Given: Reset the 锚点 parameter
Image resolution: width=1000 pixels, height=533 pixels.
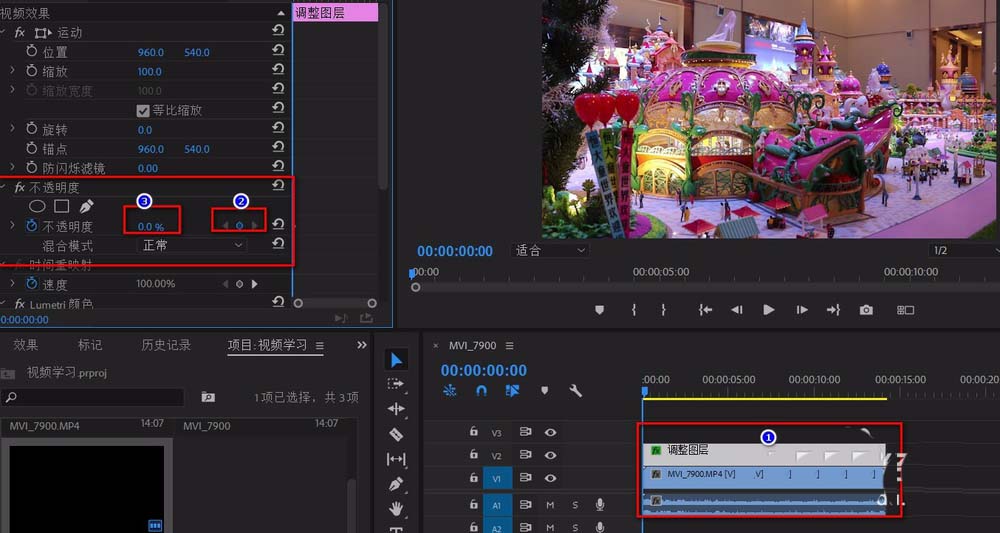Looking at the screenshot, I should [x=278, y=147].
